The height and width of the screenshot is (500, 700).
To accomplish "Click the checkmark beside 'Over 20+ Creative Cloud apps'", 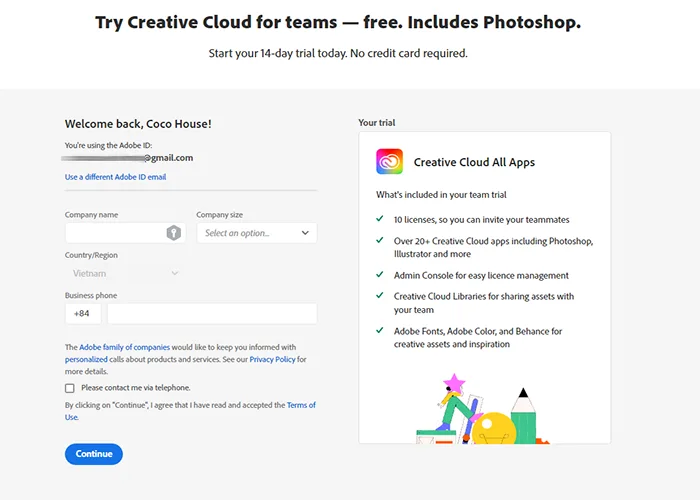I will [x=379, y=240].
